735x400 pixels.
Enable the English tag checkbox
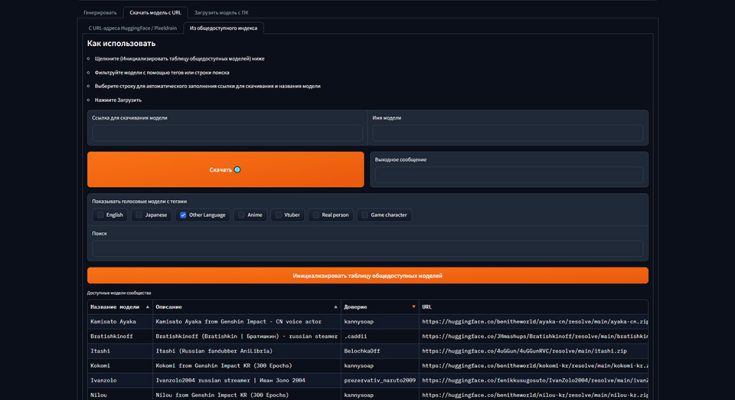pos(98,215)
